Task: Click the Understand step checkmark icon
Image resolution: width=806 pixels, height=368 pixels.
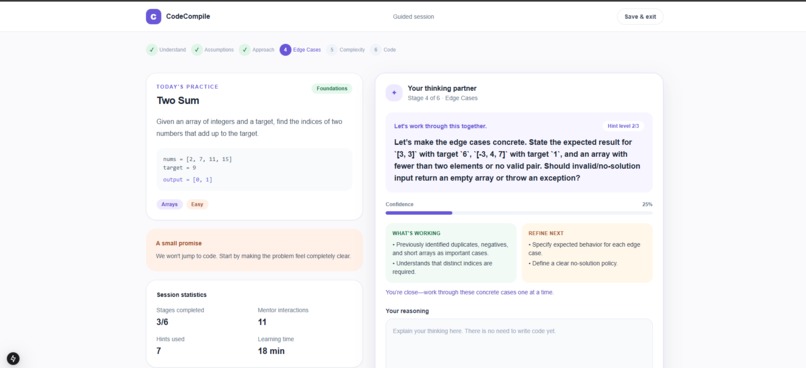Action: [152, 50]
